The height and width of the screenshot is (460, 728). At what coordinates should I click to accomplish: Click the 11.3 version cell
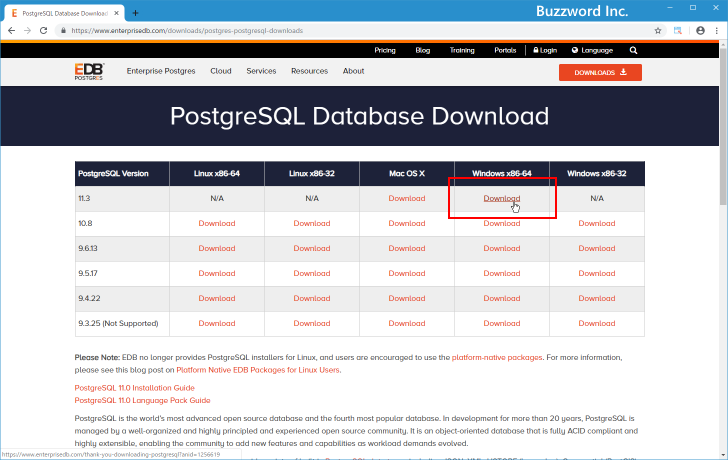pos(122,198)
